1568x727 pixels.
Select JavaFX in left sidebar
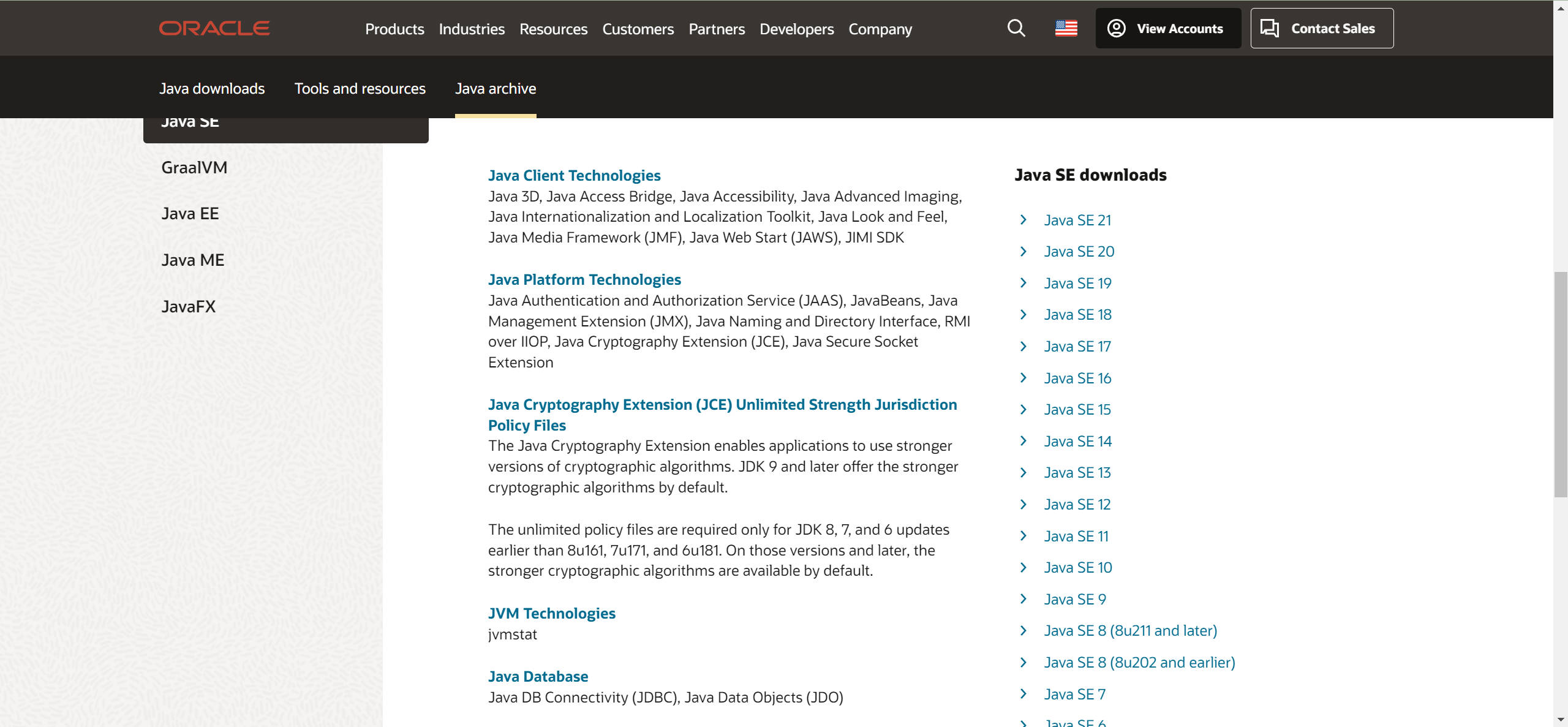[189, 307]
